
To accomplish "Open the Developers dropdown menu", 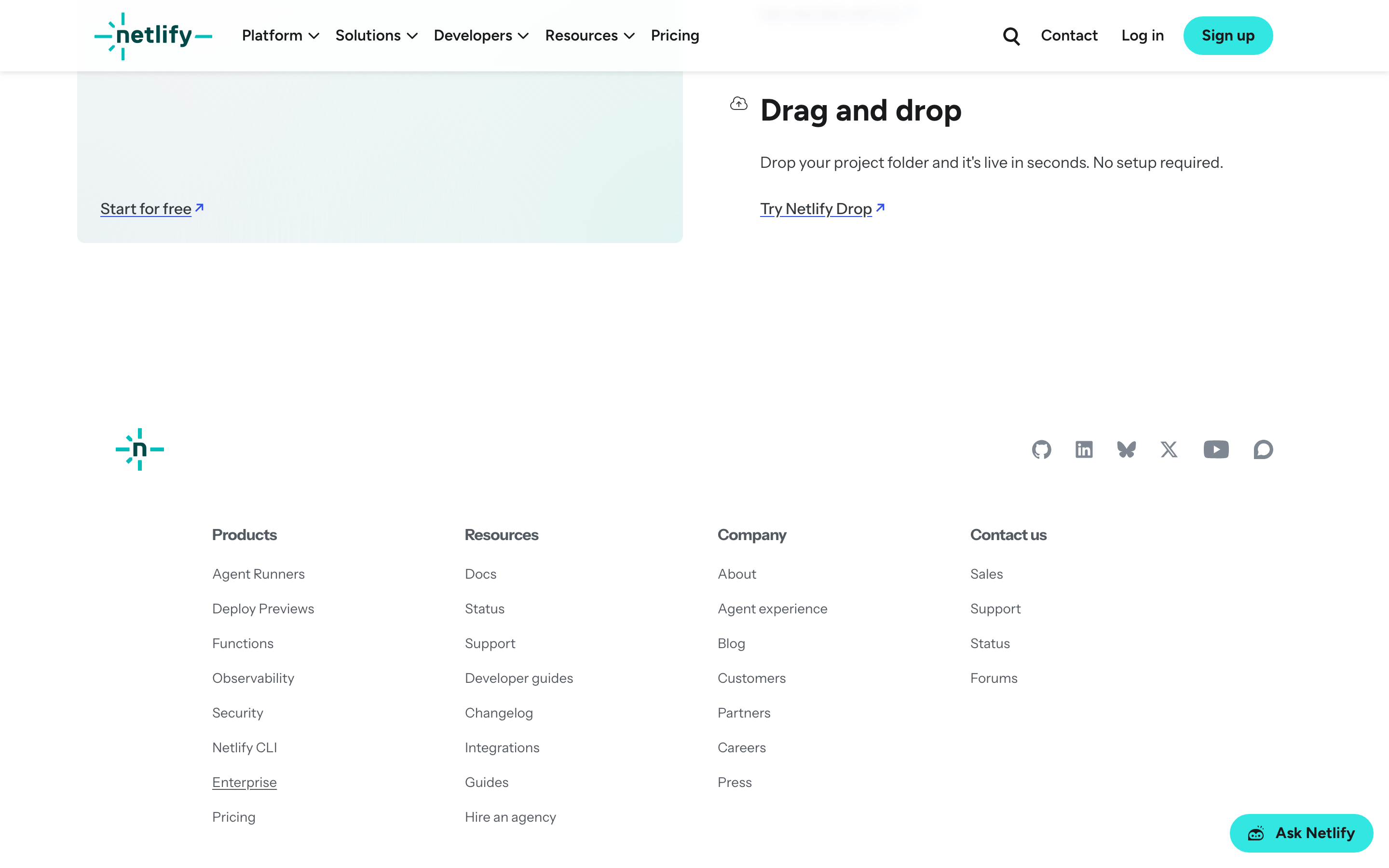I will point(481,36).
